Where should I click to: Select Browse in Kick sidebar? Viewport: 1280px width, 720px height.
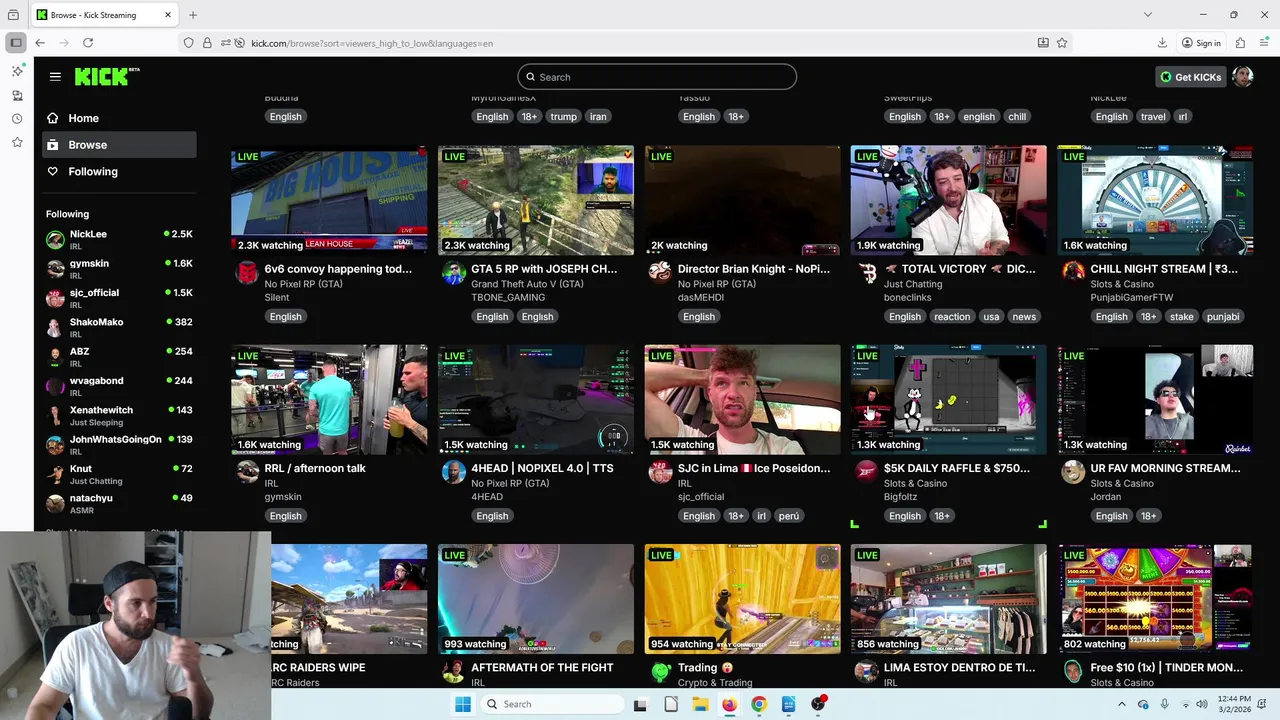(119, 145)
